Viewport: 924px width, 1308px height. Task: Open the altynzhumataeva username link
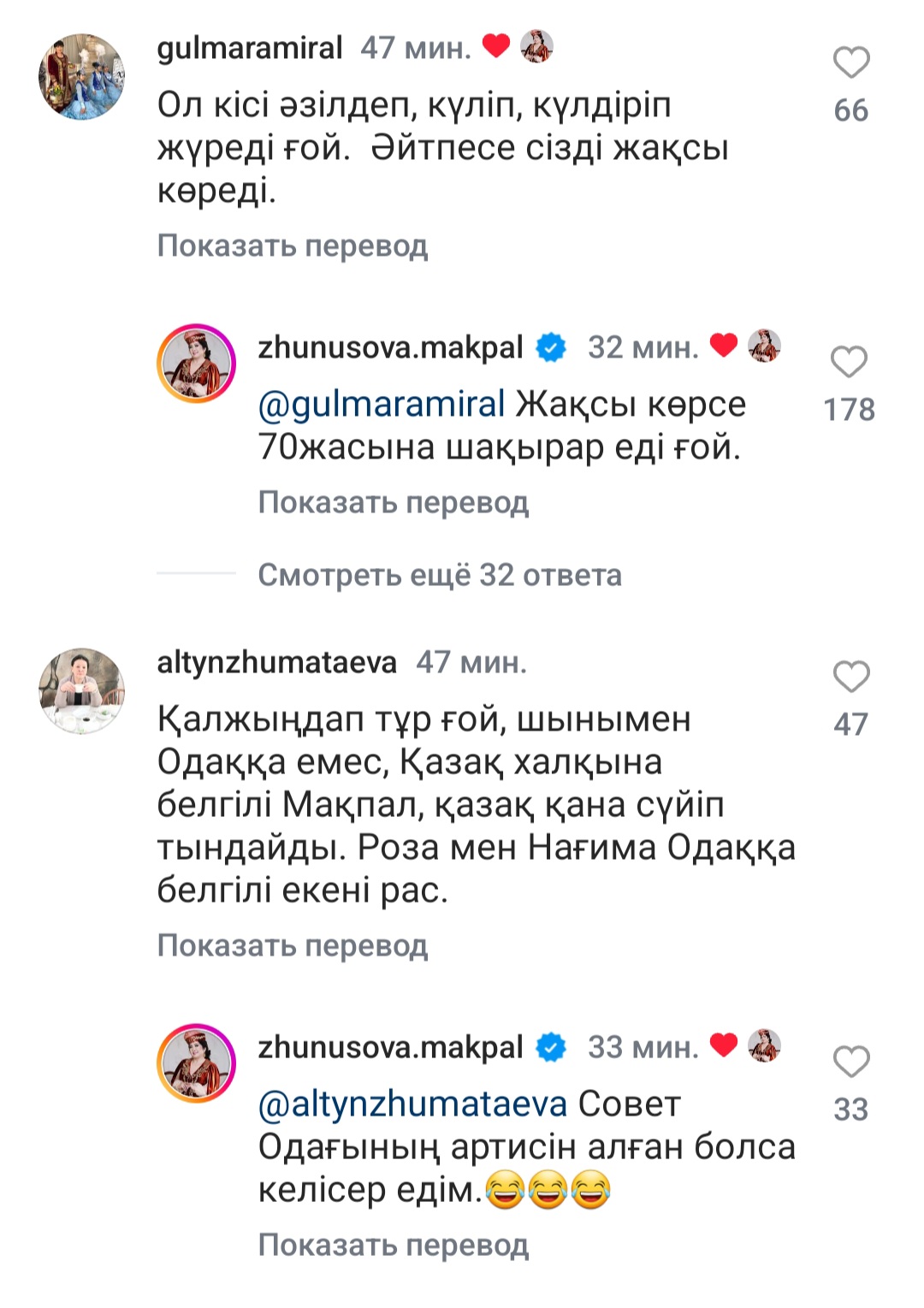pos(277,662)
